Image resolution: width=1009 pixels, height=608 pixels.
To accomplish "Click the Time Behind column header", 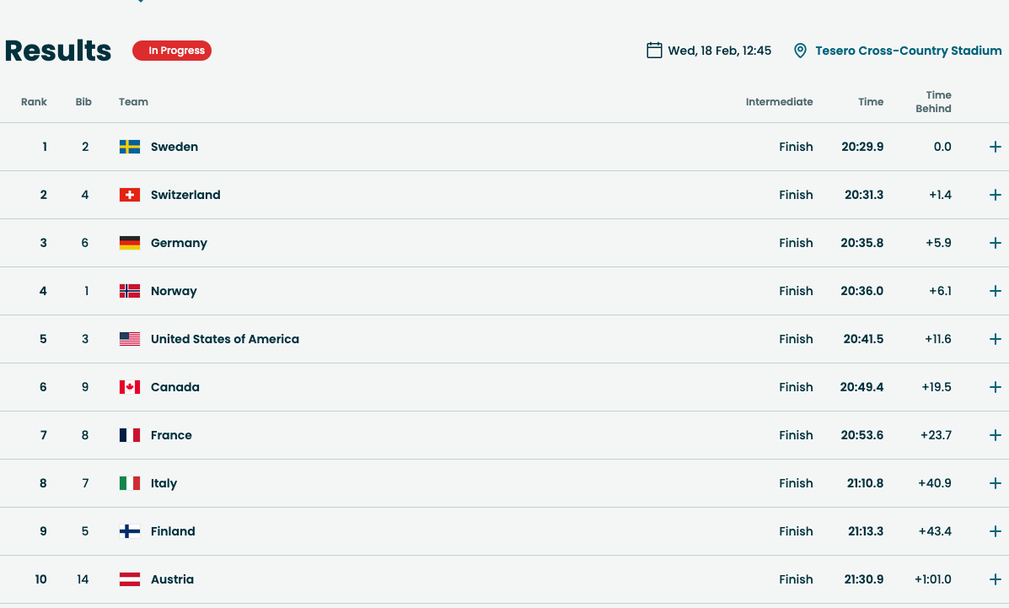I will pyautogui.click(x=933, y=102).
